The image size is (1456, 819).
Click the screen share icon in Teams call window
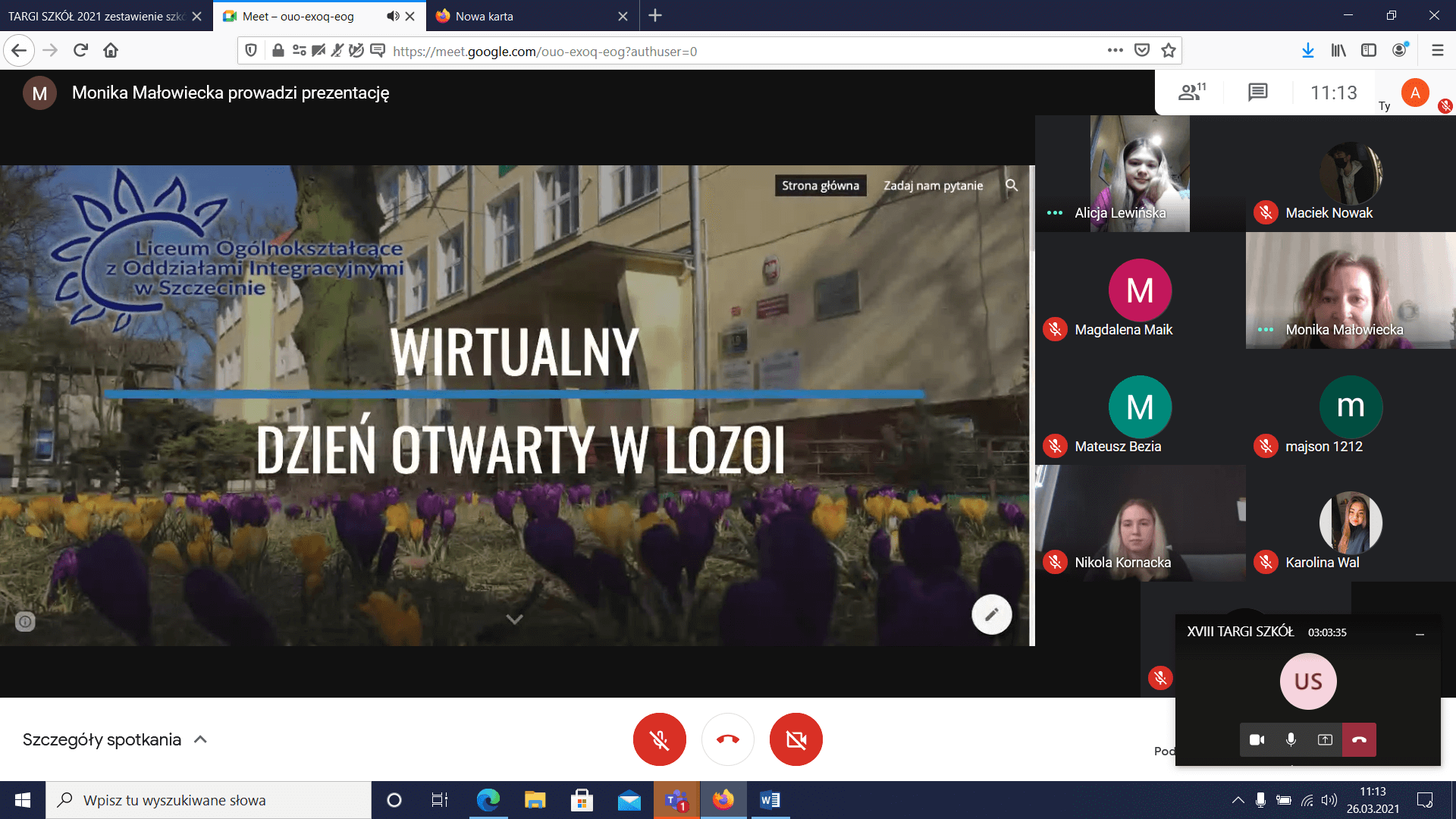1326,740
